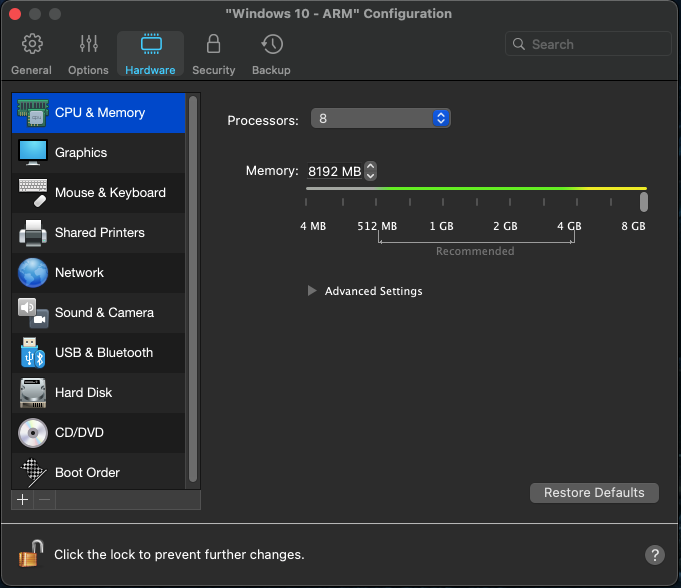Click the CPU & Memory chip icon
This screenshot has width=681, height=588.
click(x=33, y=113)
